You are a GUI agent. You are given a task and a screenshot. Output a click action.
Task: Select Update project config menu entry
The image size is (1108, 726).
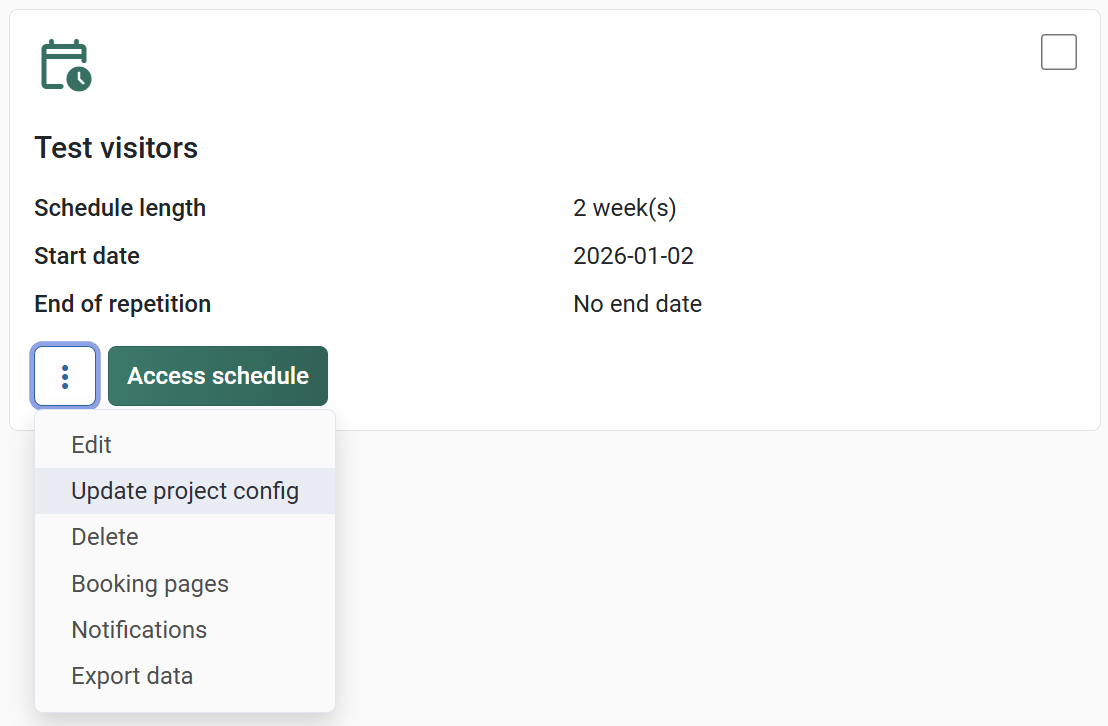[x=185, y=491]
